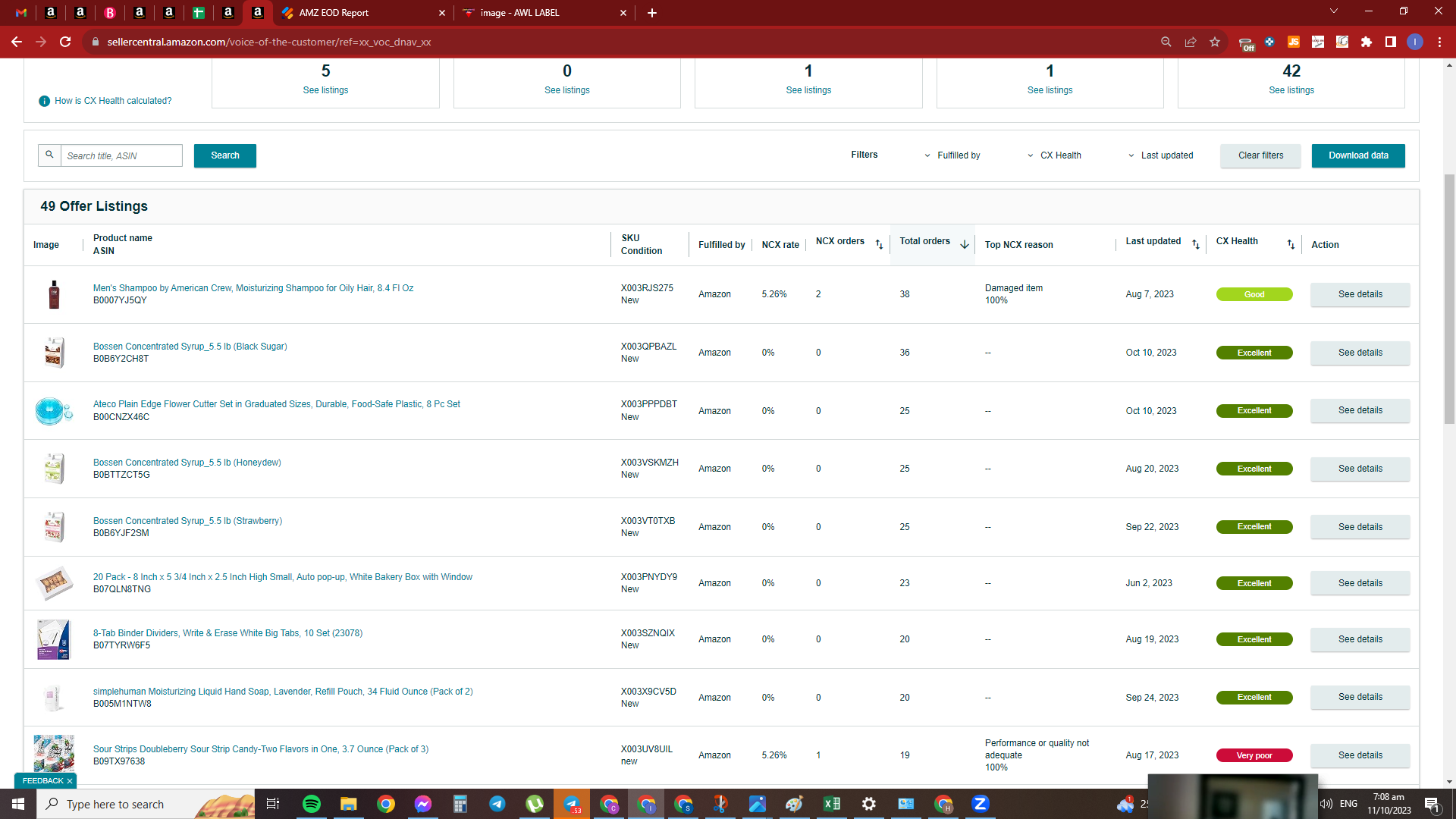Focus the Search title, ASIN field
Screen dimensions: 1456x819
click(121, 155)
